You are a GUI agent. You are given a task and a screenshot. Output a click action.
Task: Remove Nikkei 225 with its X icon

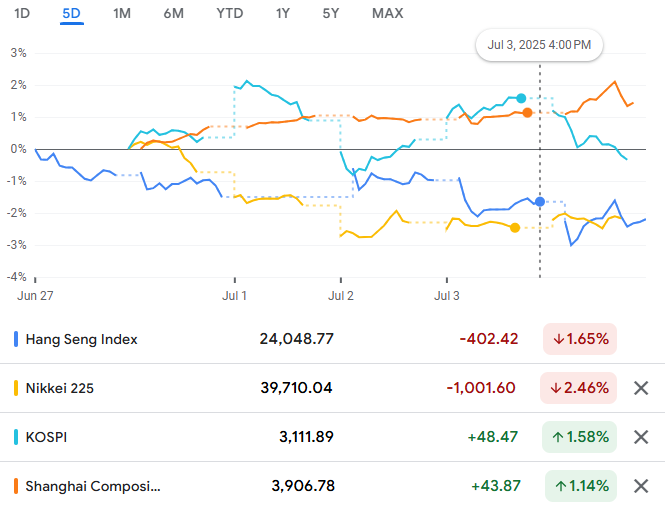click(642, 388)
